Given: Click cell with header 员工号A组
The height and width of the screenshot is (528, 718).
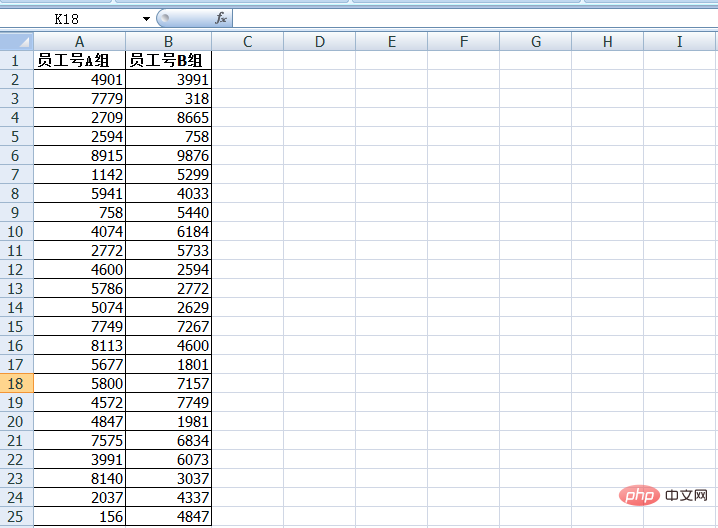Looking at the screenshot, I should (80, 60).
